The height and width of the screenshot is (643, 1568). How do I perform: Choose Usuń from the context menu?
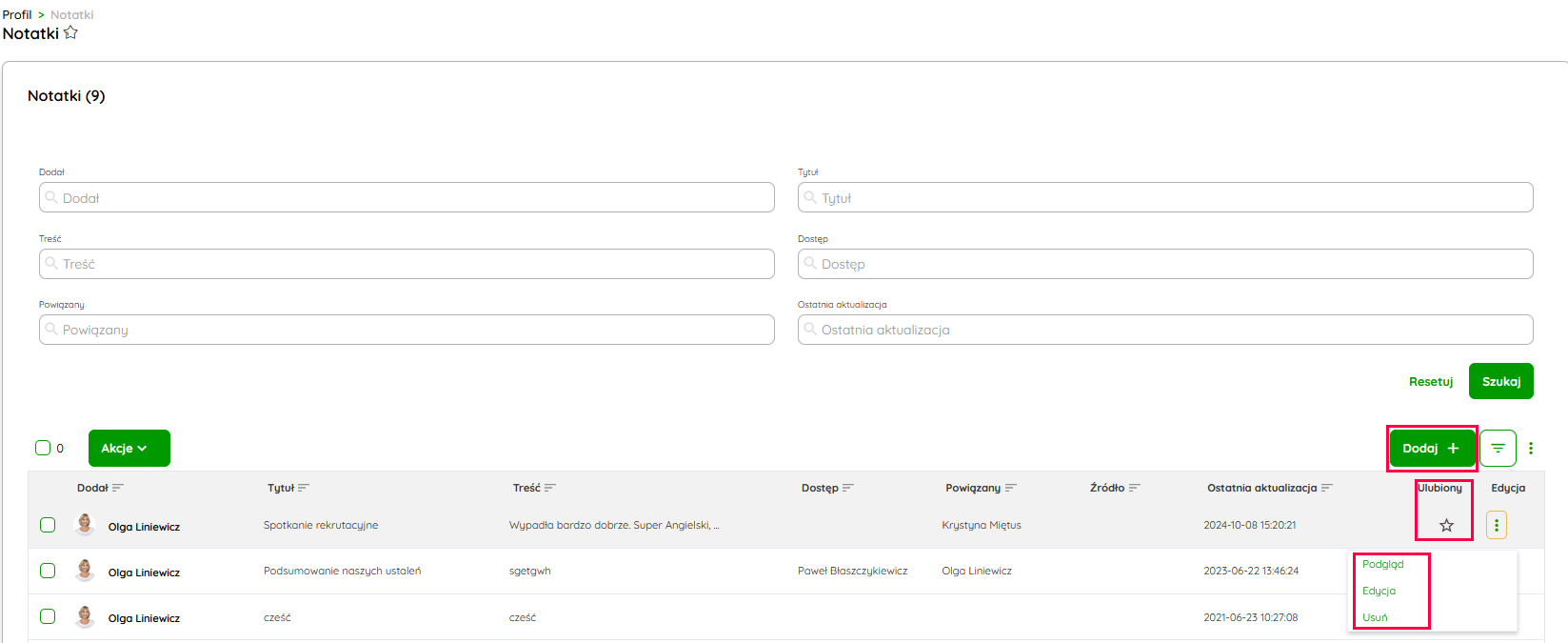(1375, 617)
